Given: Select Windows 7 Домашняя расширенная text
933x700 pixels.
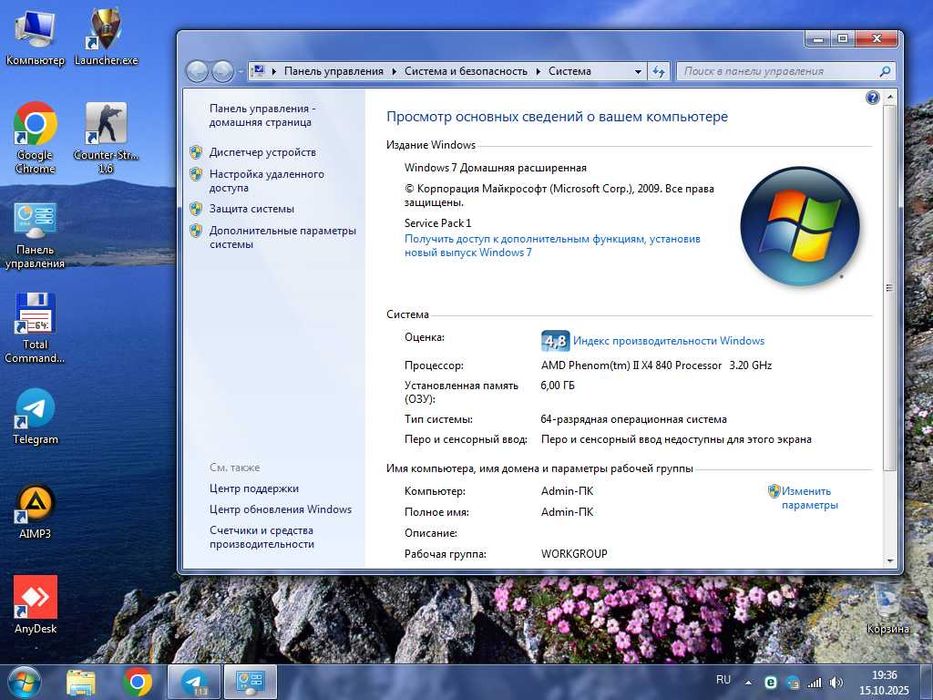Looking at the screenshot, I should 496,168.
